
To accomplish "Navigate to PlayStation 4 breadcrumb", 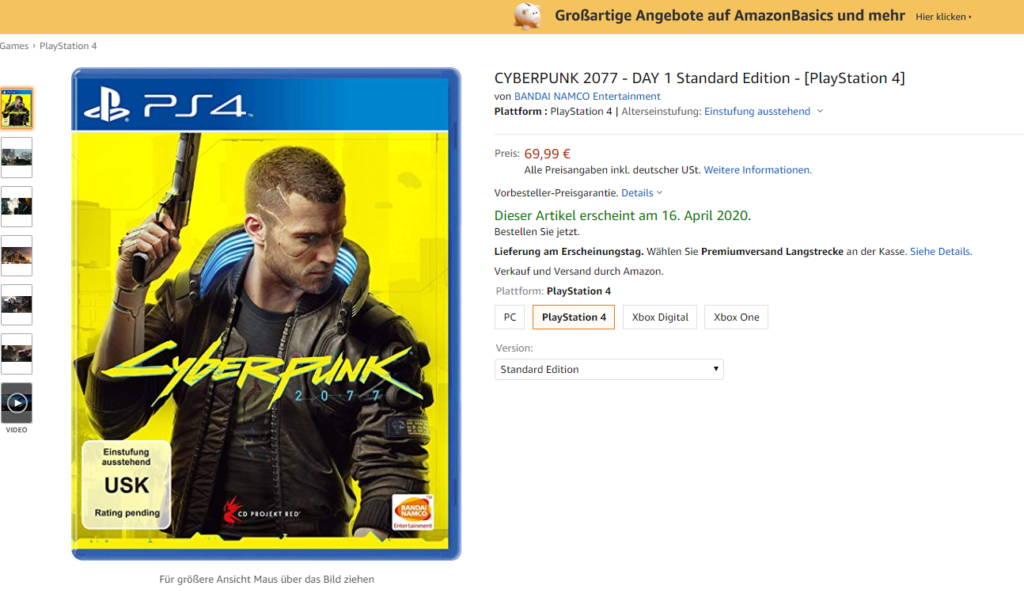I will [68, 46].
